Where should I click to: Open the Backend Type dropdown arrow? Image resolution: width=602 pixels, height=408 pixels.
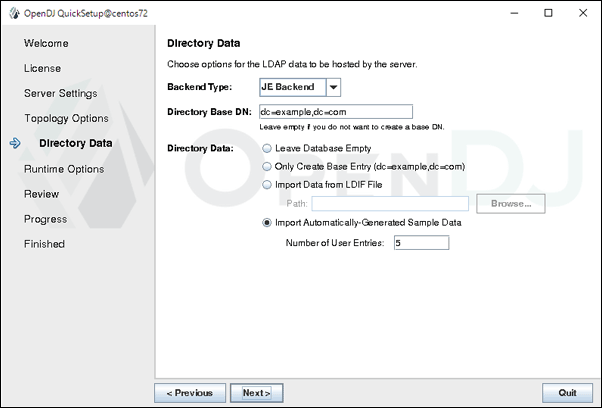tap(333, 87)
